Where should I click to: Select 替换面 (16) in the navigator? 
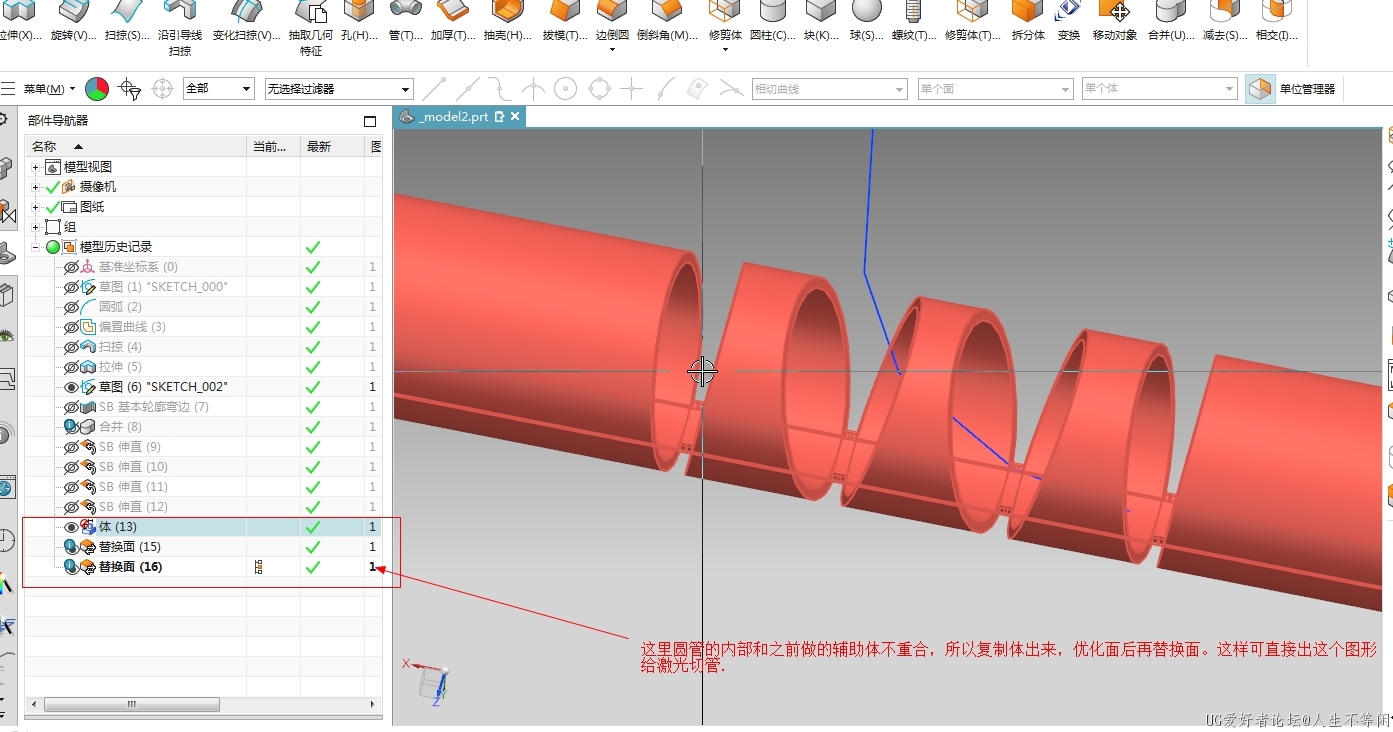tap(130, 567)
